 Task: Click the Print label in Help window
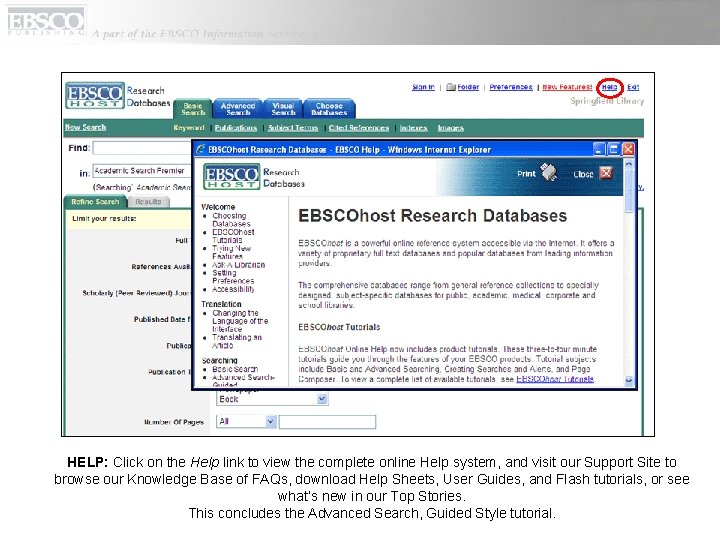pyautogui.click(x=526, y=174)
